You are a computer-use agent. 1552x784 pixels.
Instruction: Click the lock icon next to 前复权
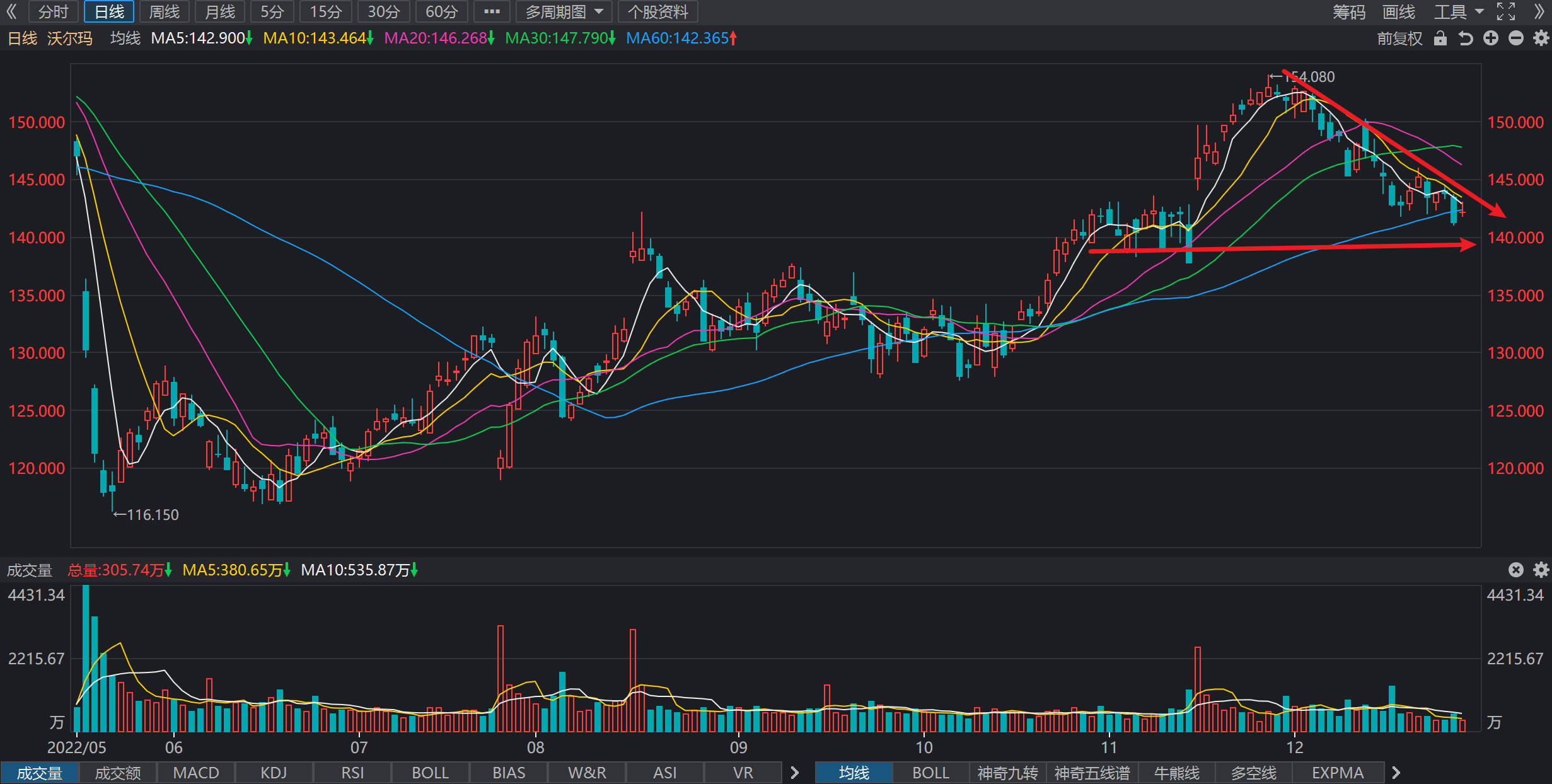click(x=1440, y=38)
